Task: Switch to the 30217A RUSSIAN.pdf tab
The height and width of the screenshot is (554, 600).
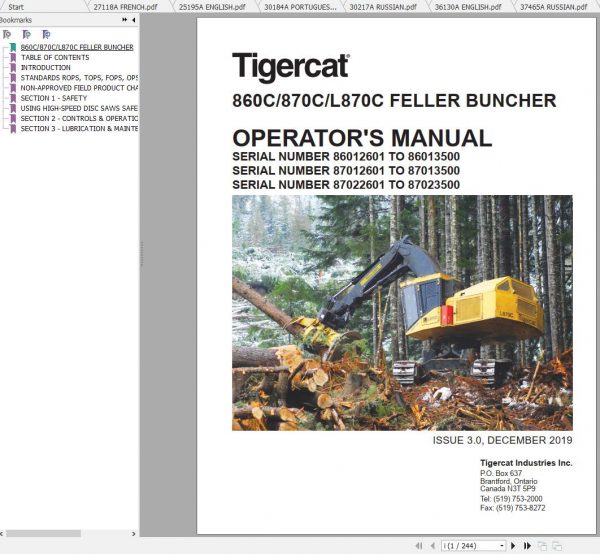Action: 383,7
